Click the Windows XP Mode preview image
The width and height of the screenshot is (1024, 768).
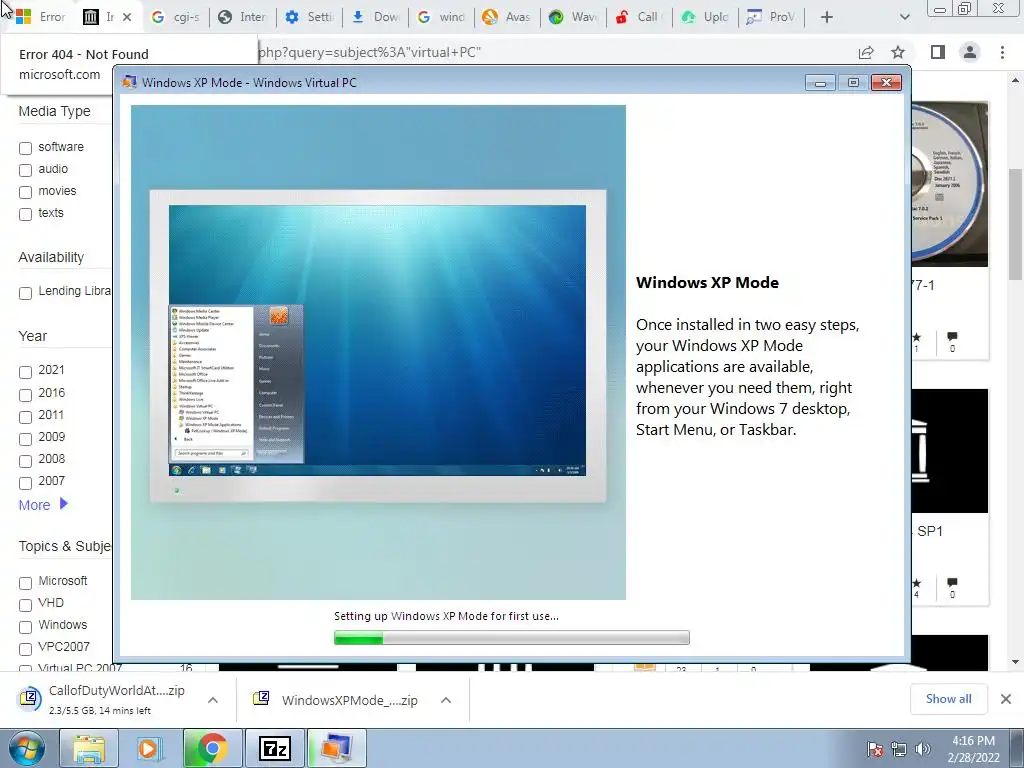click(378, 352)
